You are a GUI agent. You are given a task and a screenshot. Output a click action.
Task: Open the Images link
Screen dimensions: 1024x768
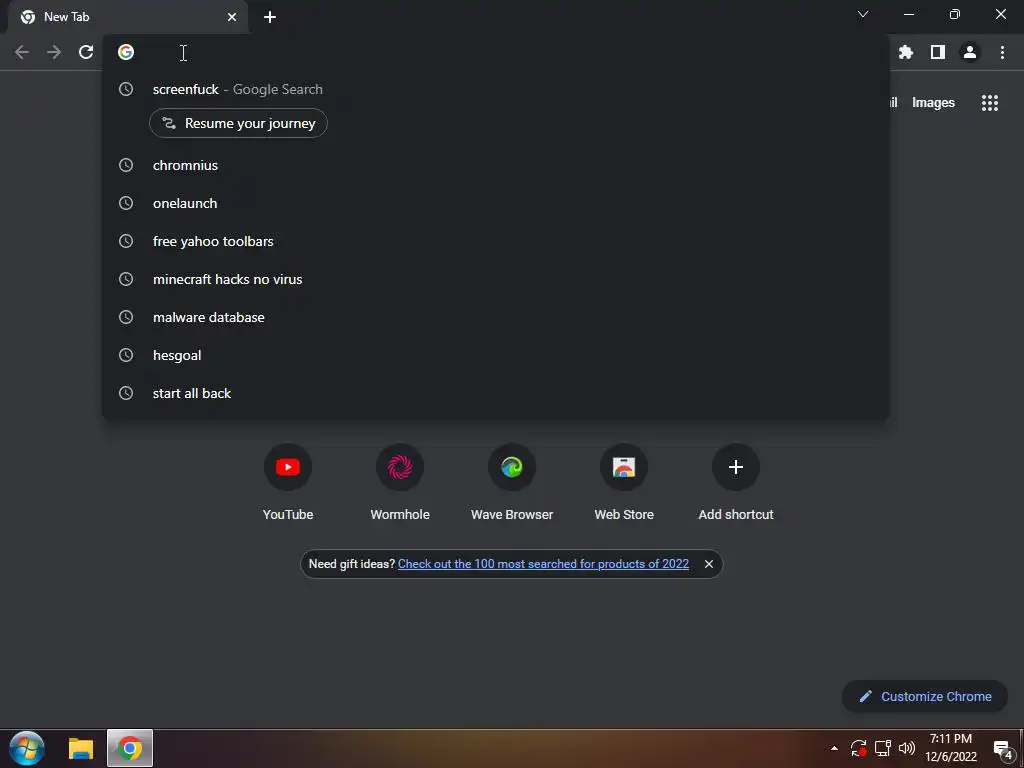933,103
